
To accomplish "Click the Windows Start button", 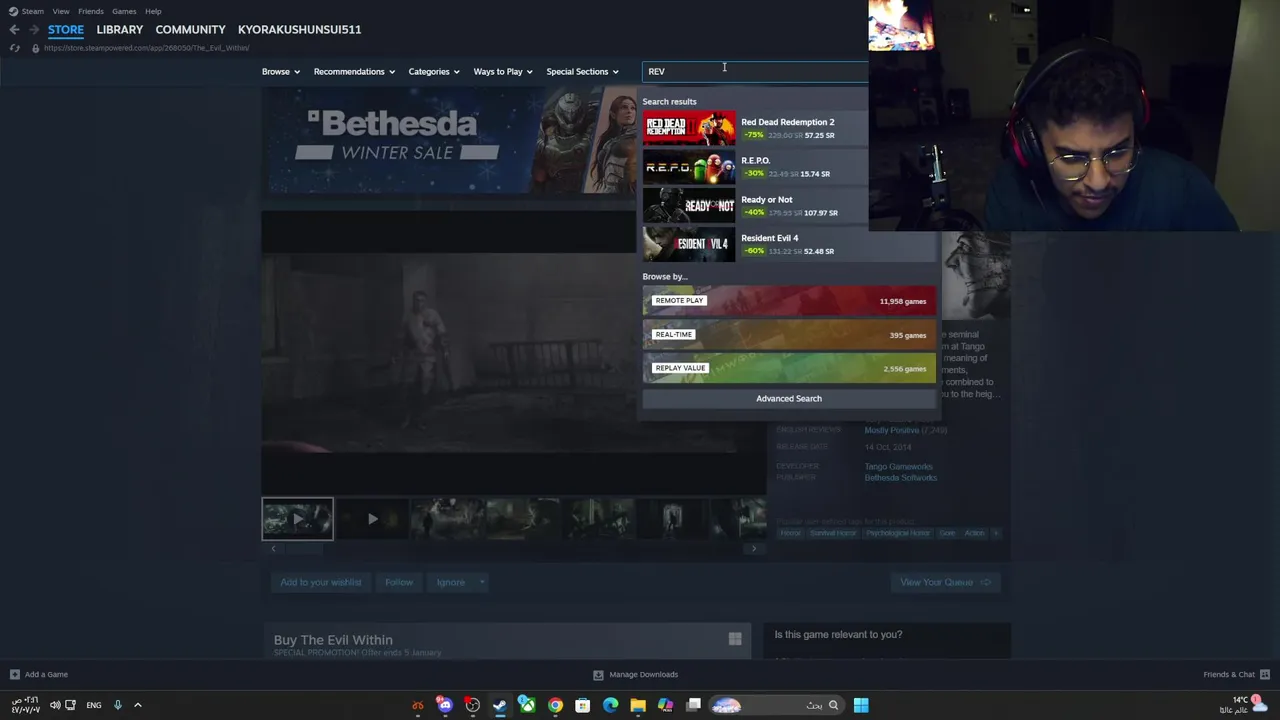I will point(861,705).
